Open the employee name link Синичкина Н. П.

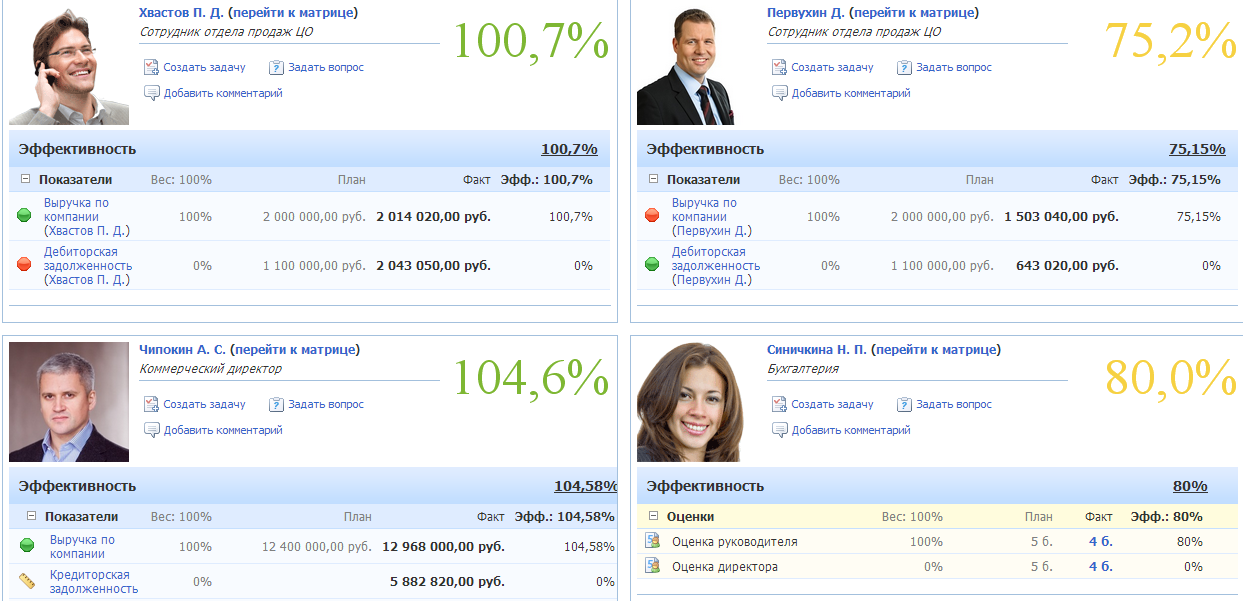[816, 350]
